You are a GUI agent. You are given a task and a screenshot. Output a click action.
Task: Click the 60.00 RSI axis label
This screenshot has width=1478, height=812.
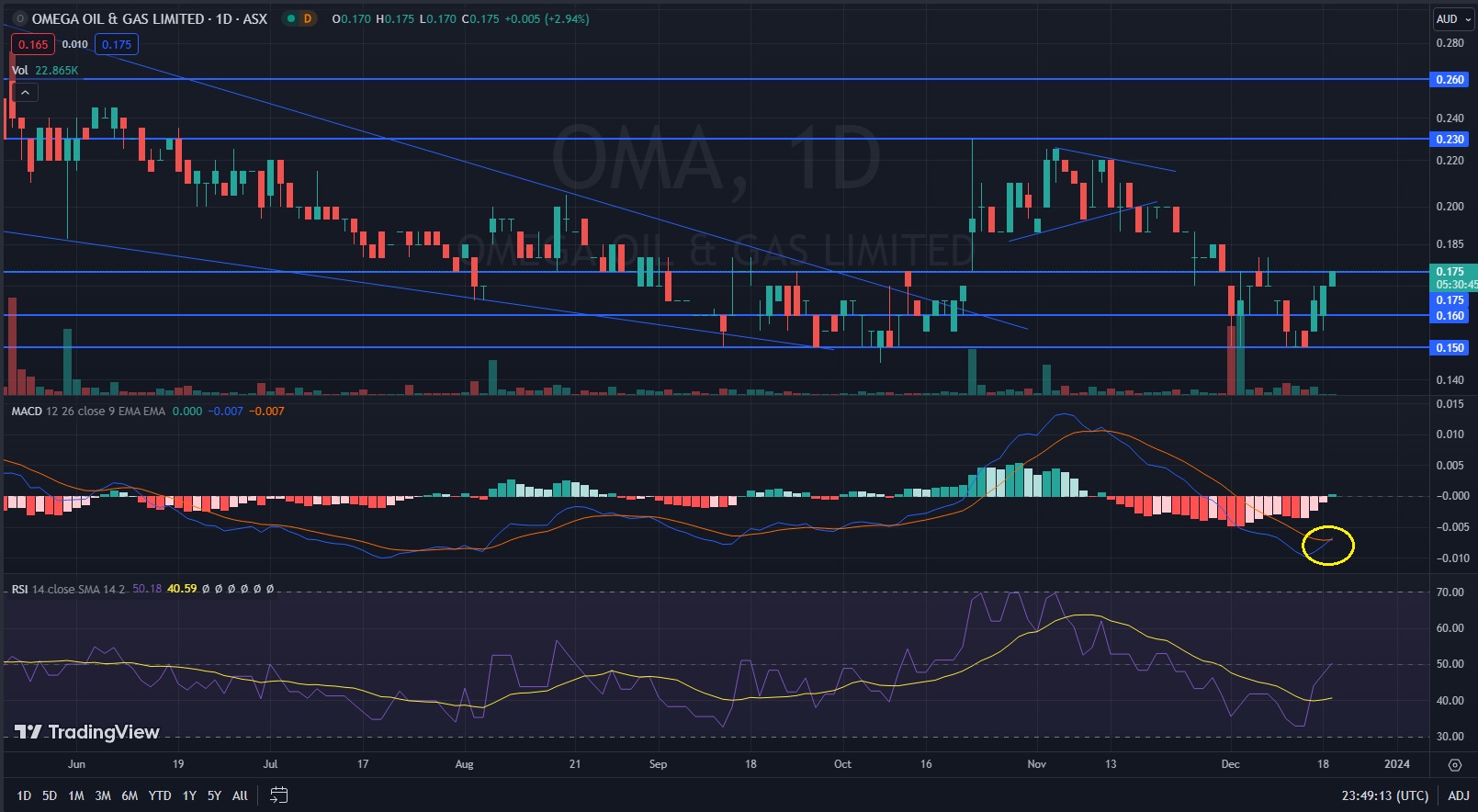coord(1450,627)
